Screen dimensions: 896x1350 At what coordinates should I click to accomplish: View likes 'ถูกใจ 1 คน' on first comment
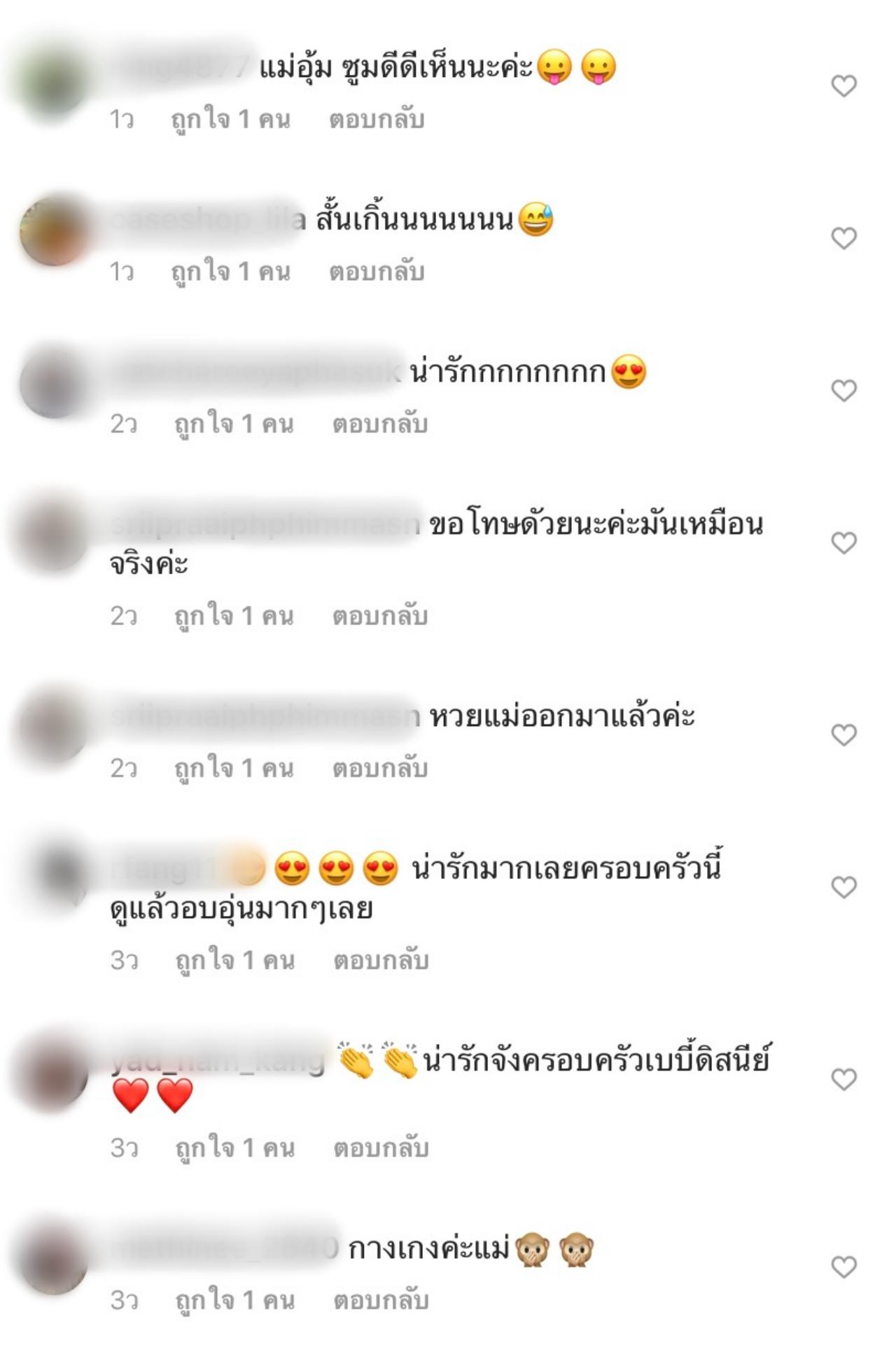[231, 120]
